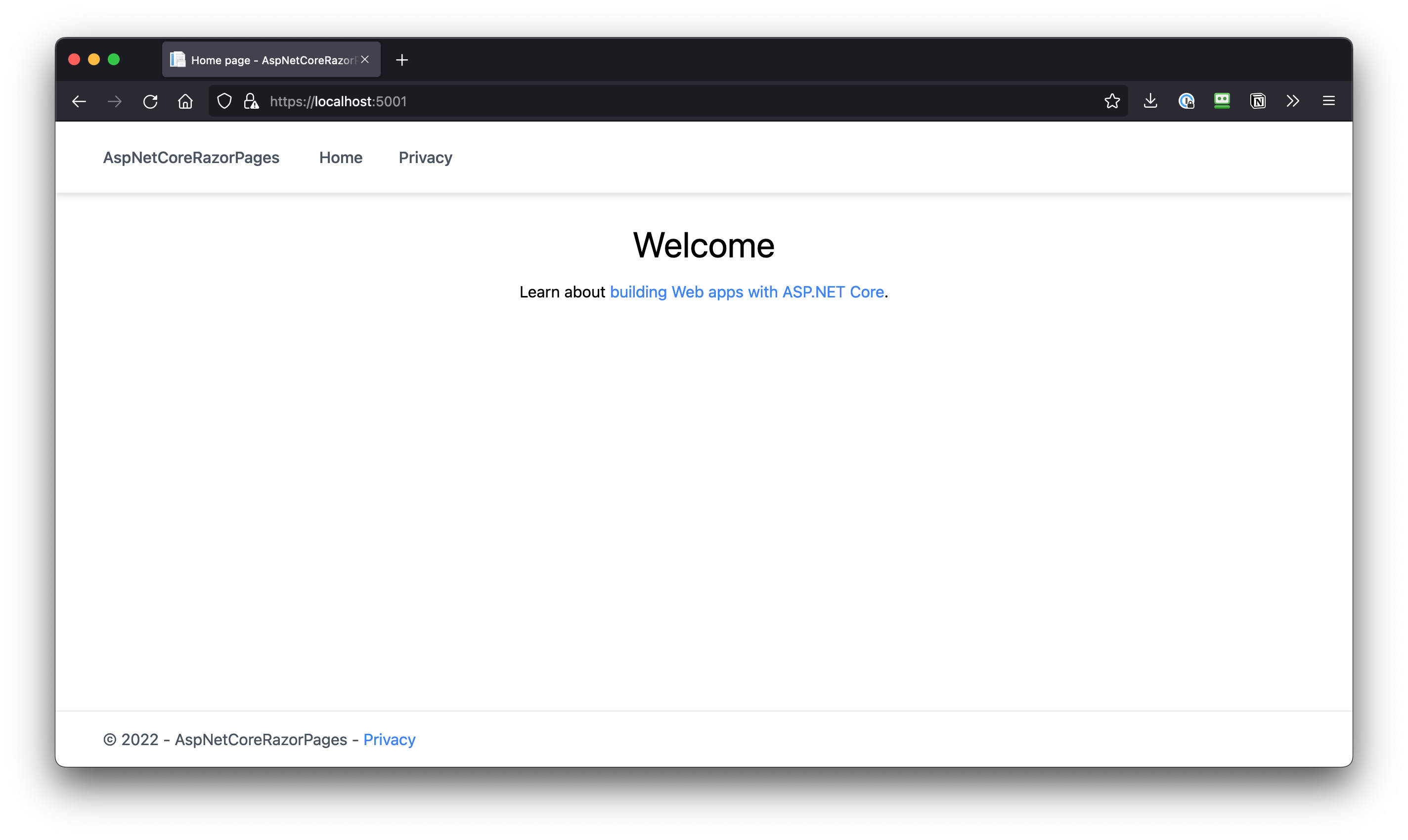Open the Firefox hamburger application menu
The width and height of the screenshot is (1408, 840).
coord(1329,101)
